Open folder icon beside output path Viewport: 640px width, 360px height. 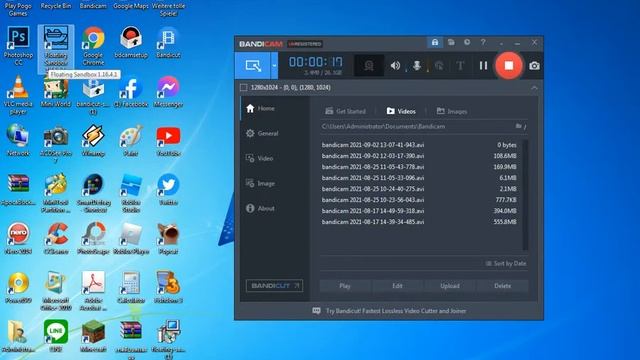[518, 127]
